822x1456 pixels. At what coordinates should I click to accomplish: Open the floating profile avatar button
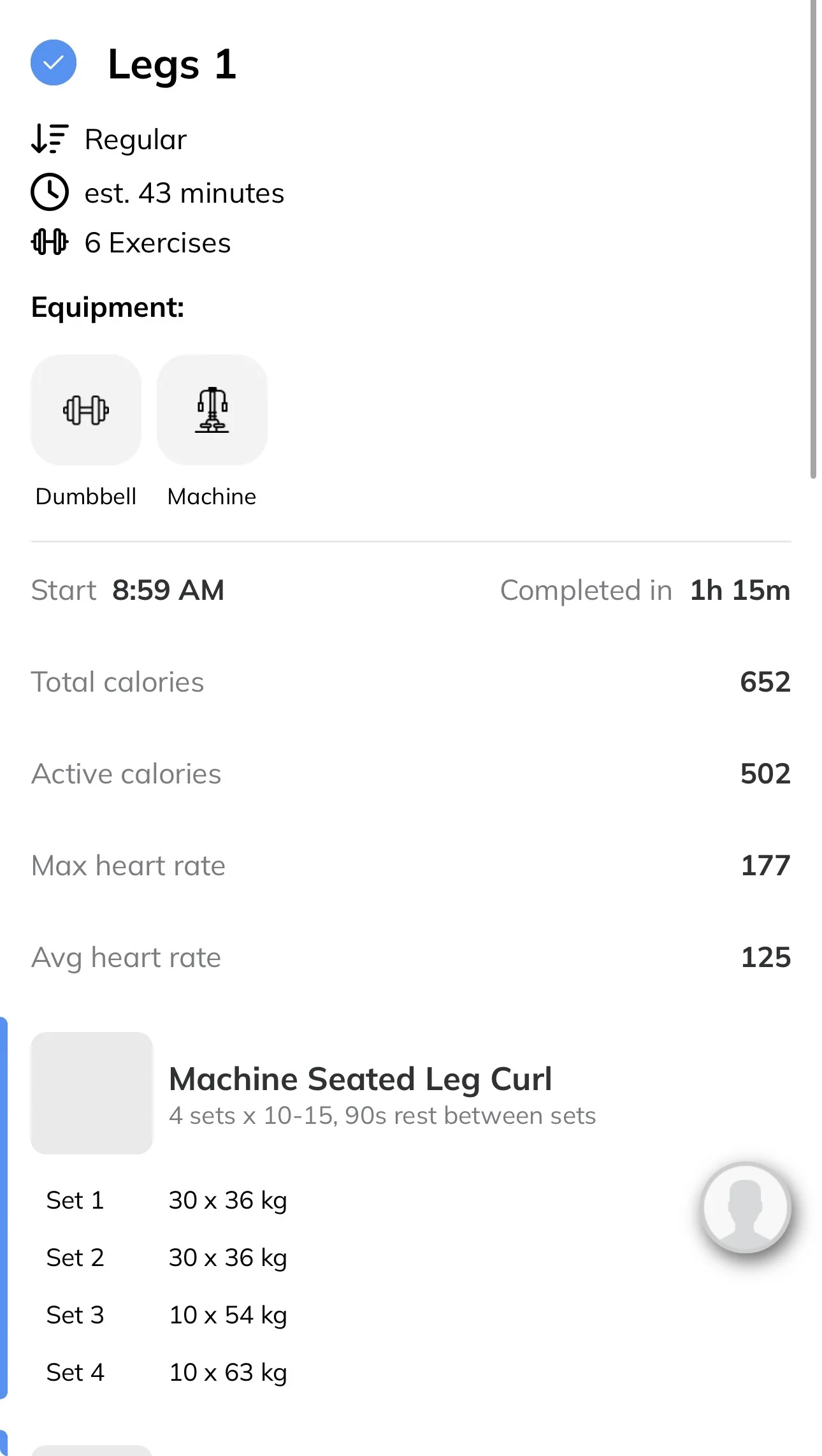(x=746, y=1207)
